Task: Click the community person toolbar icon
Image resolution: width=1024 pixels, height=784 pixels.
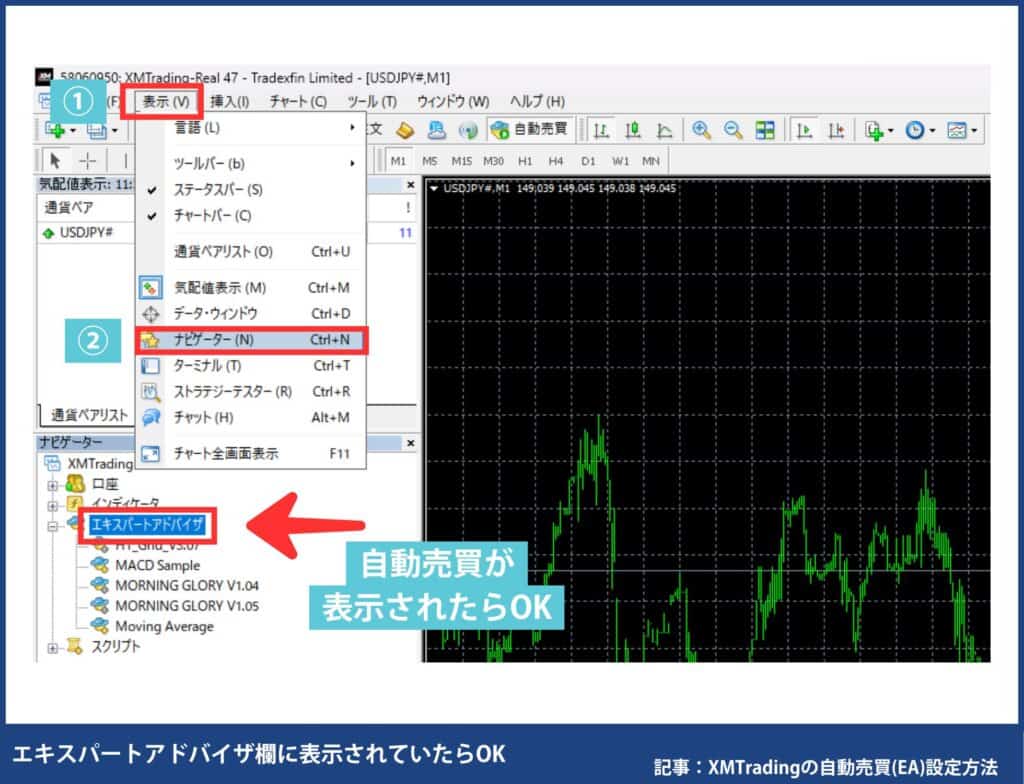Action: coord(436,131)
